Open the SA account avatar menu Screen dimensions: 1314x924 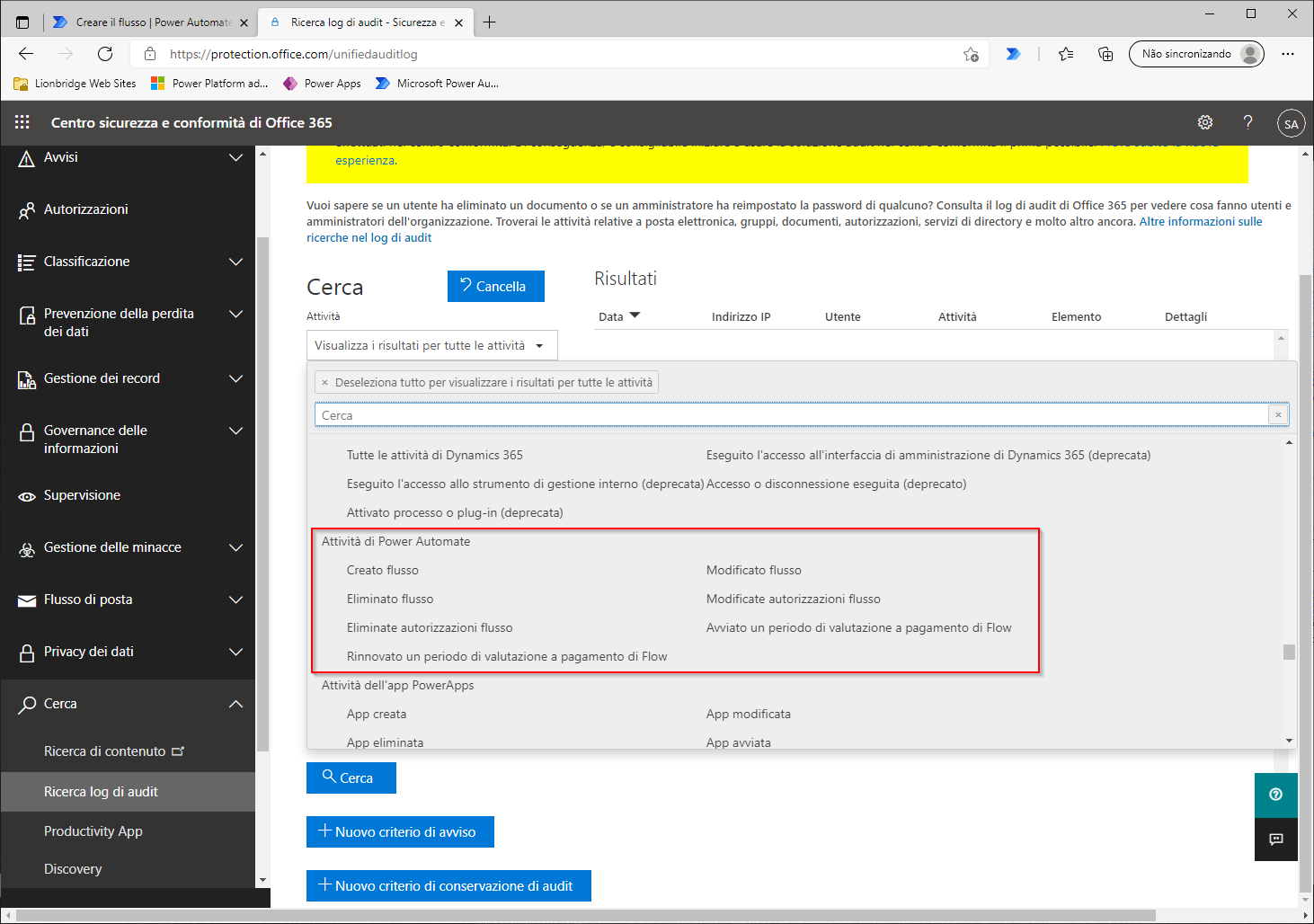1292,124
